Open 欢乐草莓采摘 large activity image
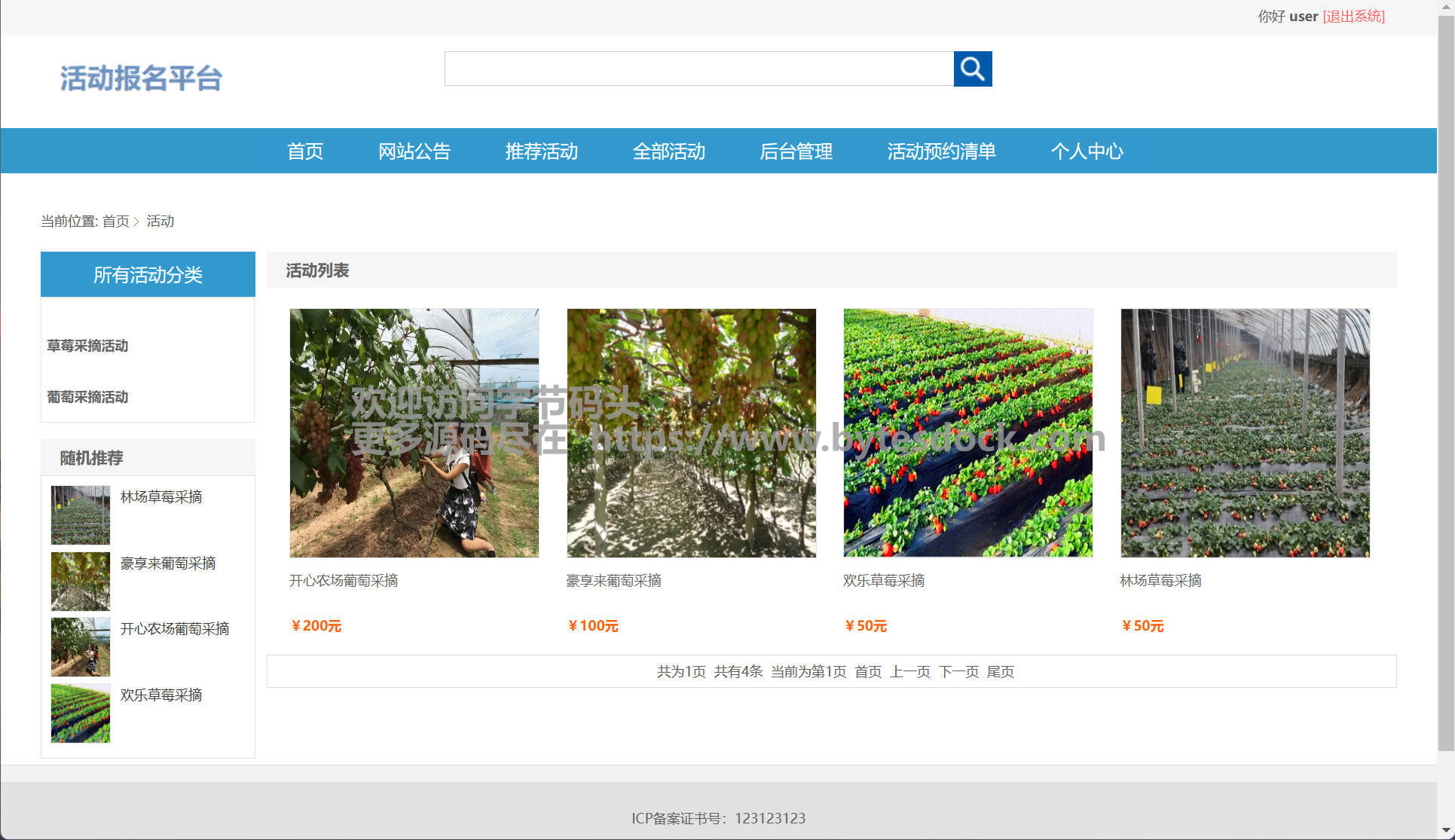The image size is (1455, 840). (x=967, y=432)
